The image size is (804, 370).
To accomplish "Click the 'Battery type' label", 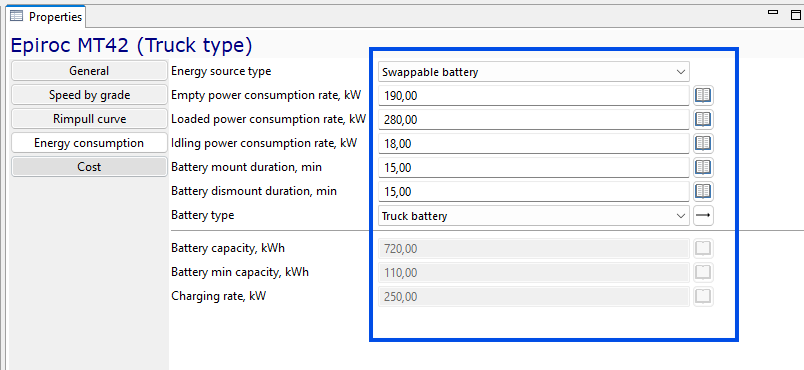I will click(x=203, y=215).
